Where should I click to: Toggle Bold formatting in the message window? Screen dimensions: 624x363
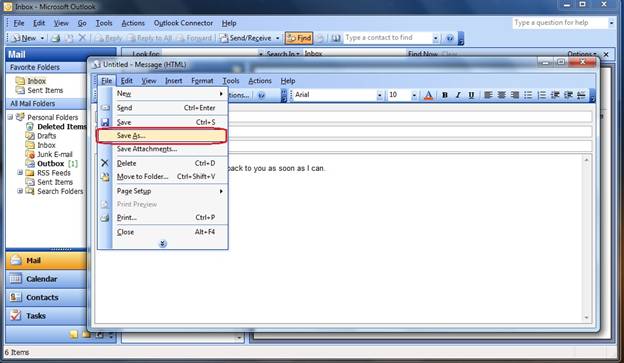tap(445, 95)
